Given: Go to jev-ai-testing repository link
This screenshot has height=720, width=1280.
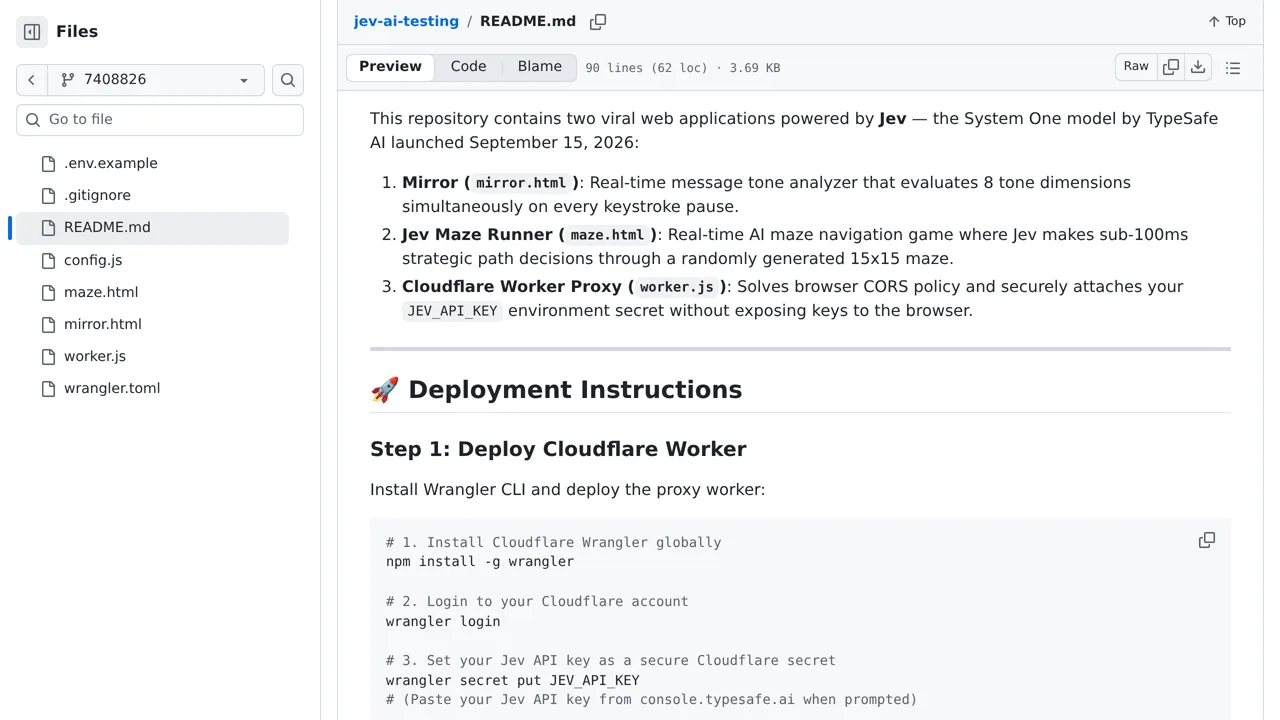Looking at the screenshot, I should (406, 21).
